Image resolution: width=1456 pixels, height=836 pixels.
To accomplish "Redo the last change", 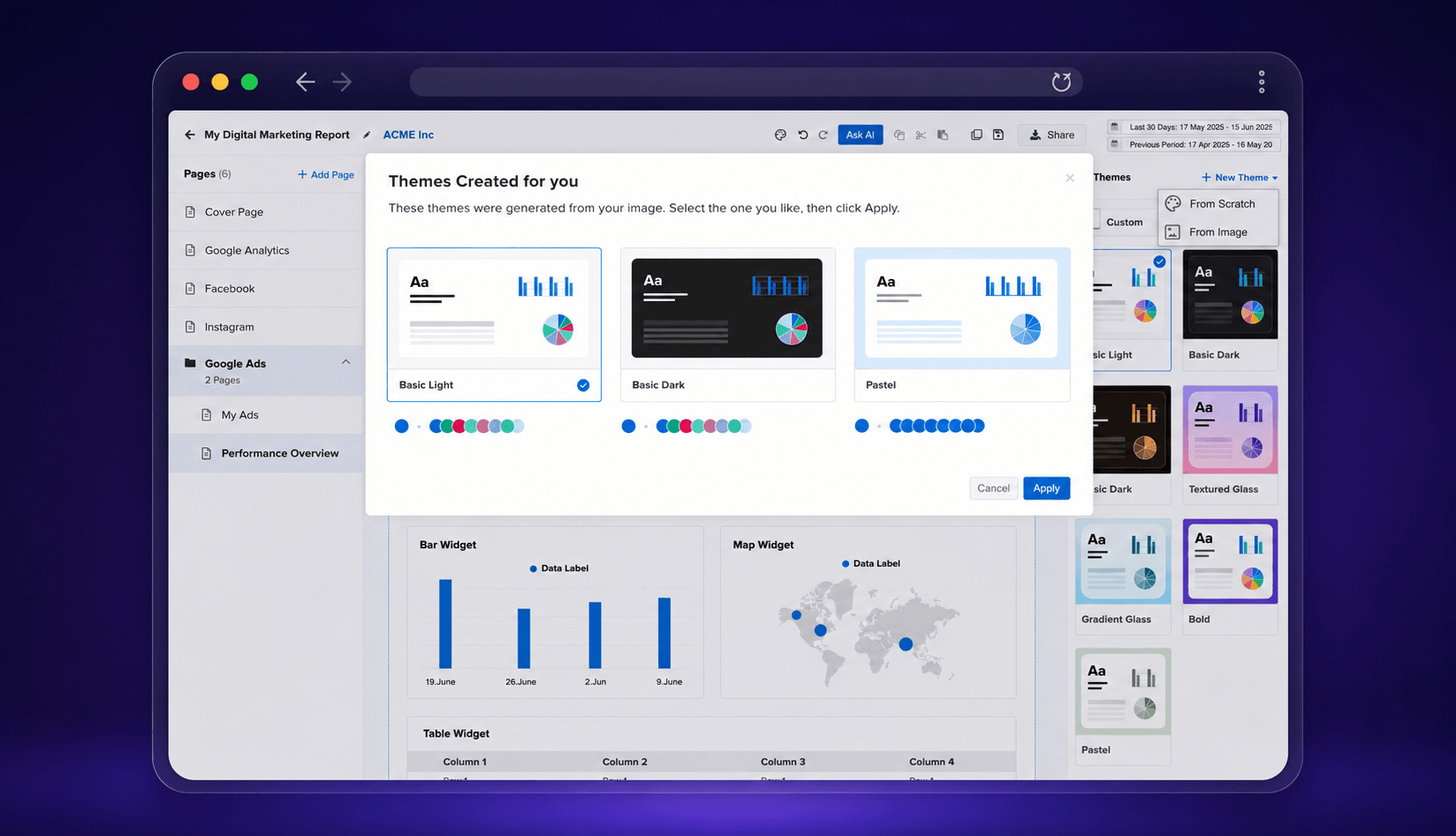I will click(x=823, y=135).
